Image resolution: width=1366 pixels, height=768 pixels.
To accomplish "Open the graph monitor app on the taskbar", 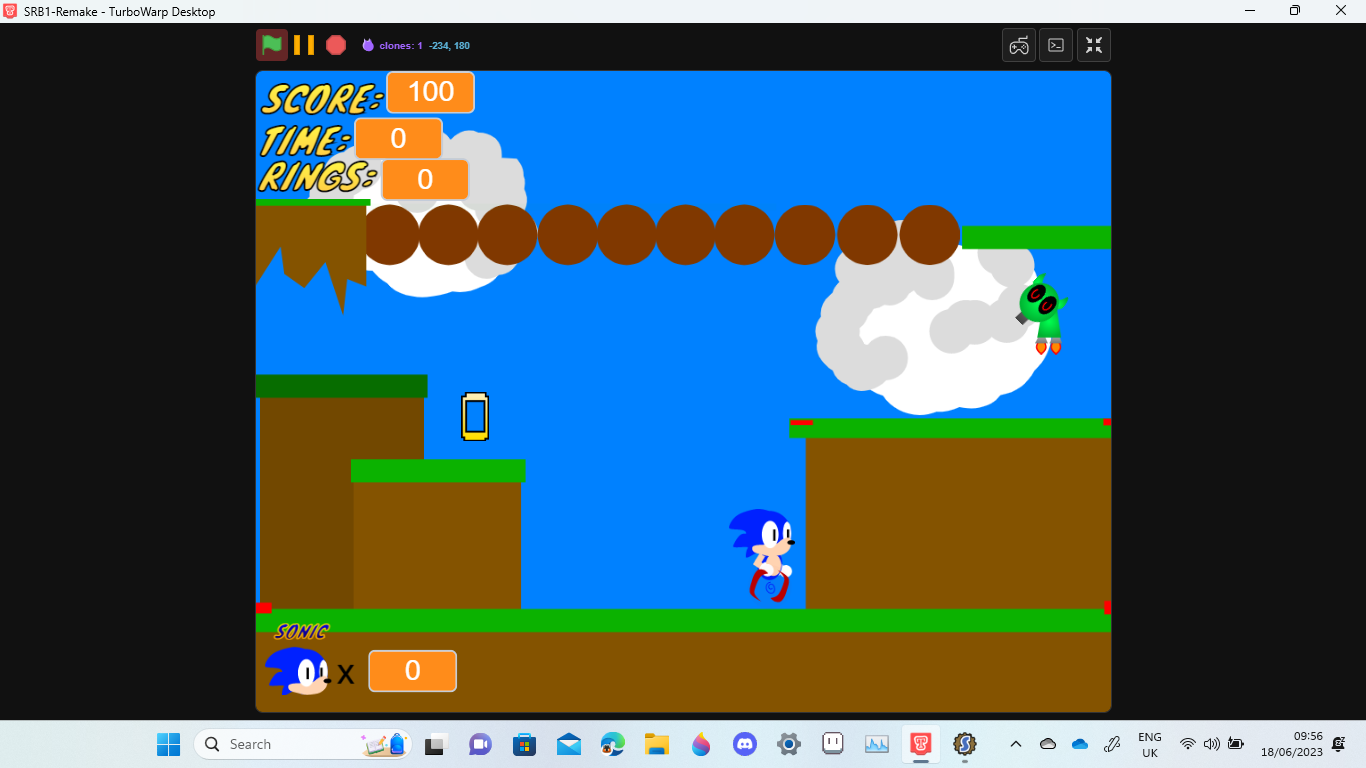I will (877, 744).
